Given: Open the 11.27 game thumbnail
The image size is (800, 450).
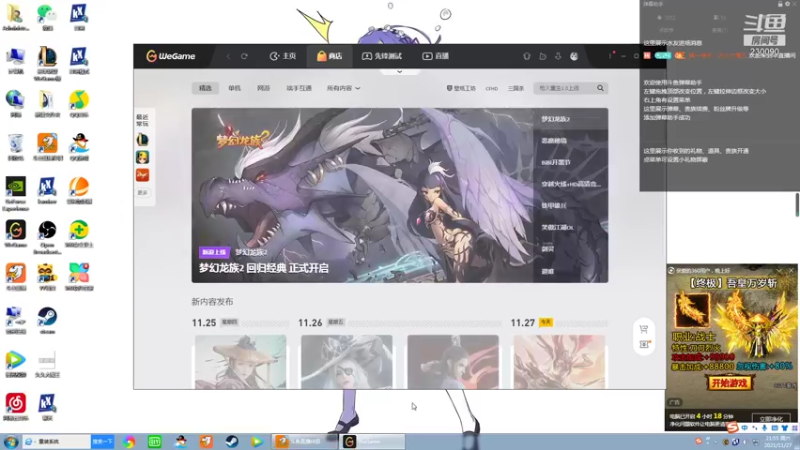Looking at the screenshot, I should click(x=559, y=362).
